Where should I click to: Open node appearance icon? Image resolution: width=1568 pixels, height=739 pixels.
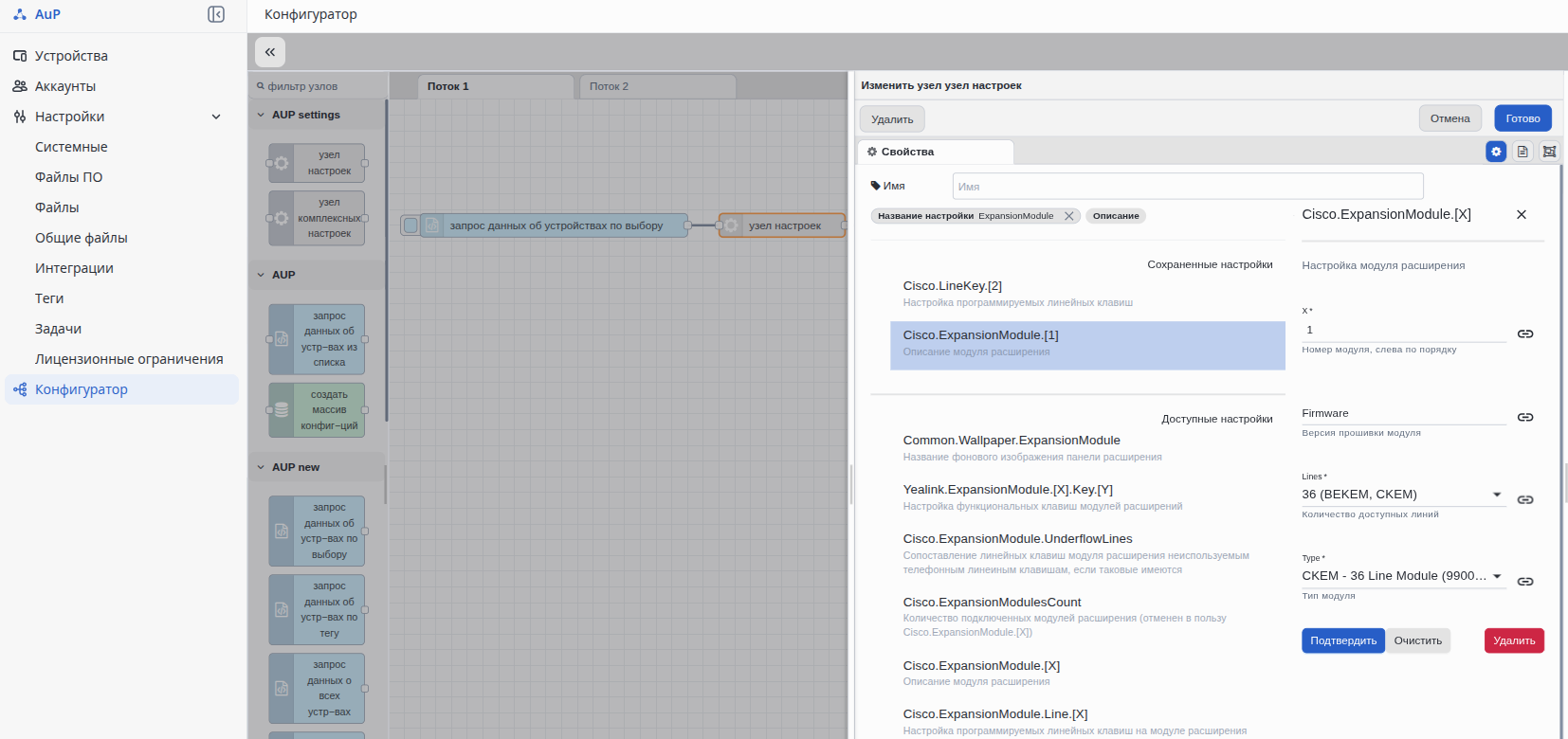pos(1549,152)
